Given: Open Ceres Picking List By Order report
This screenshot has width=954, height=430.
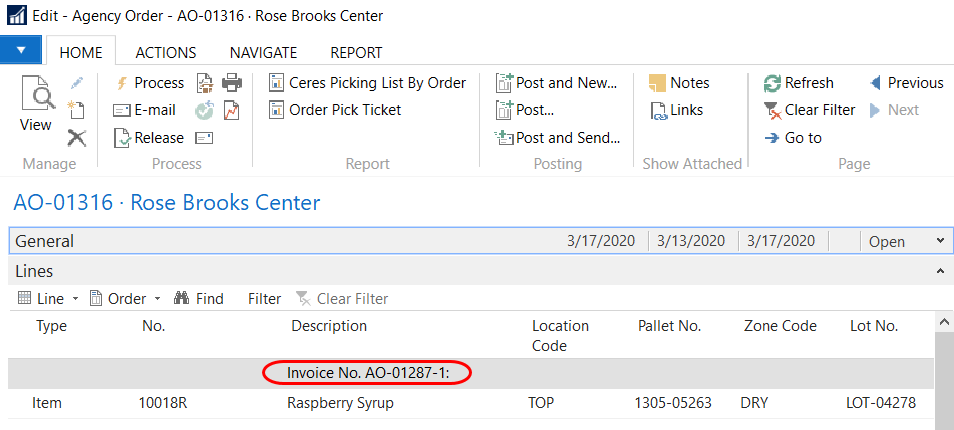Looking at the screenshot, I should (368, 83).
